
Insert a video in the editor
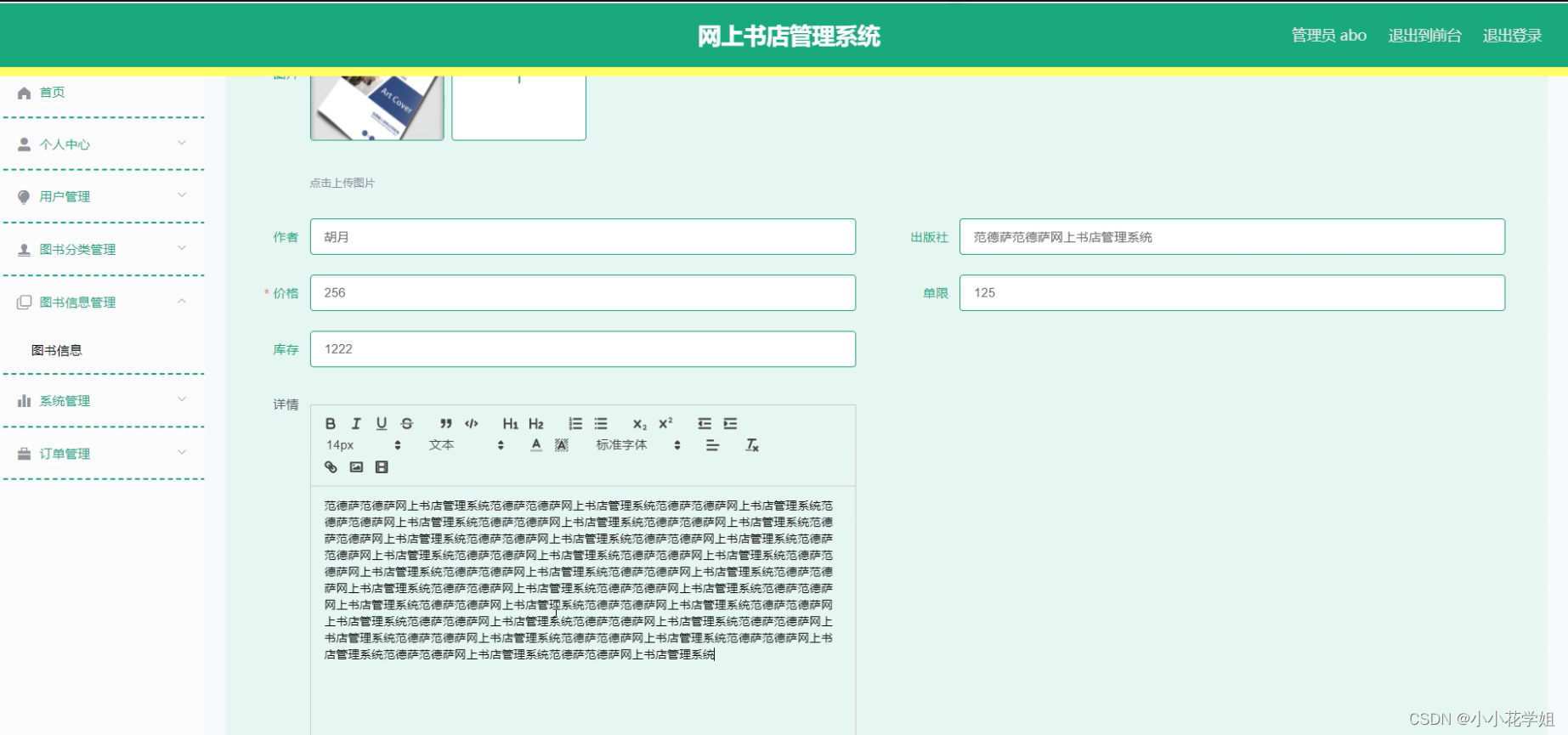click(382, 466)
